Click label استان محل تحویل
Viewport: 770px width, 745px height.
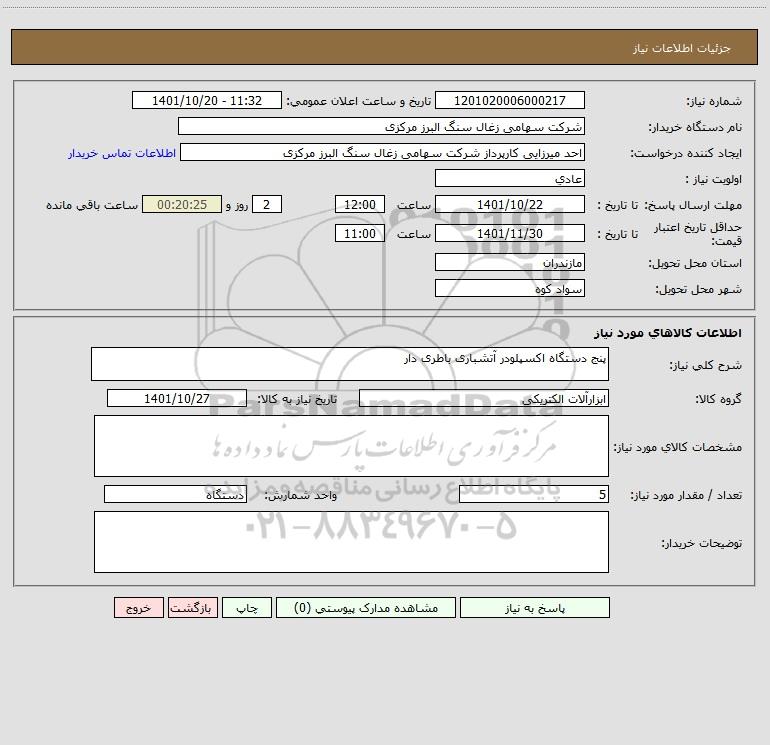pyautogui.click(x=695, y=264)
